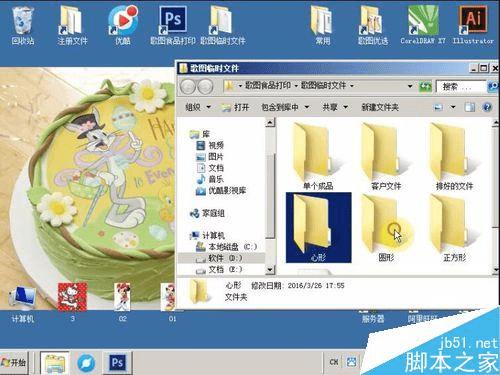This screenshot has width=500, height=375.
Task: Click the Forward navigation button in Explorer
Action: pyautogui.click(x=205, y=87)
